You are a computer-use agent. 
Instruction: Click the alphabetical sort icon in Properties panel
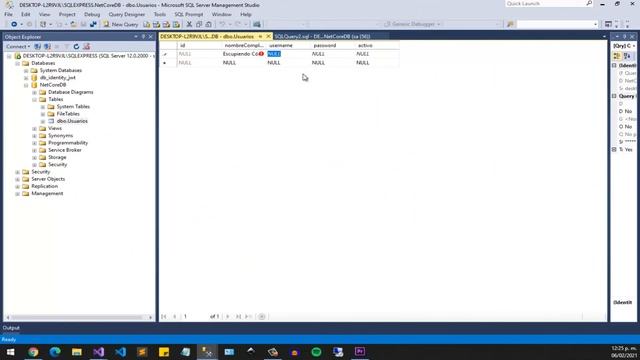point(627,56)
